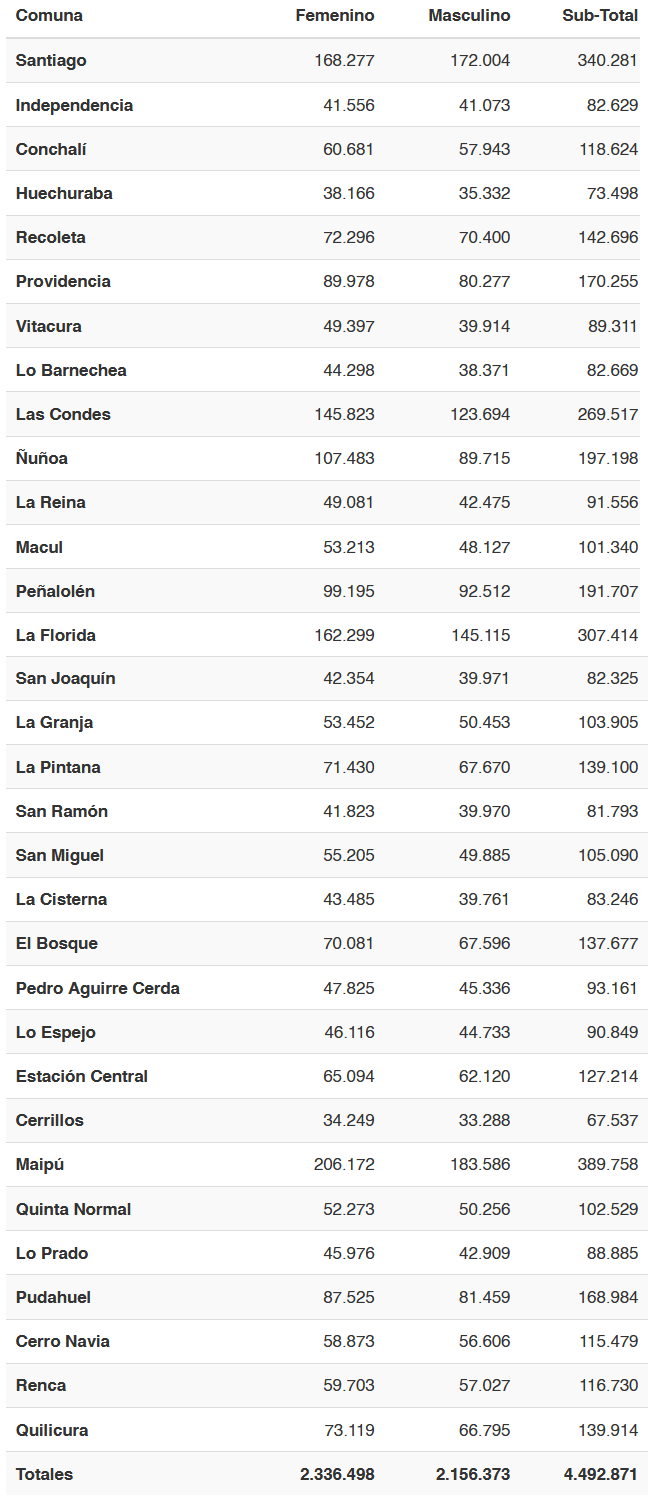
Task: Click the Sub-Total column header
Action: pos(600,16)
